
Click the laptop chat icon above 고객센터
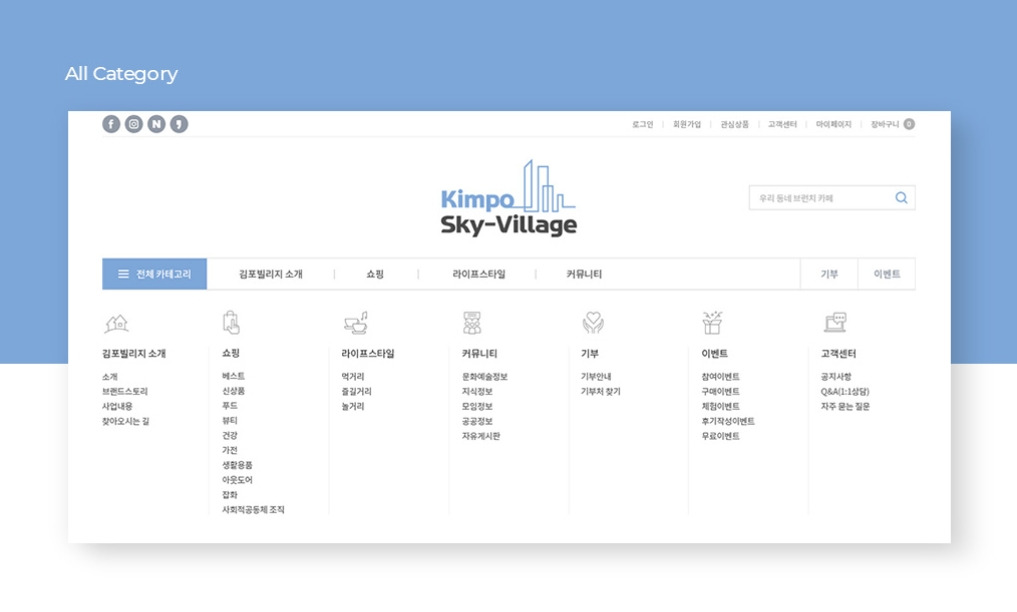[835, 322]
